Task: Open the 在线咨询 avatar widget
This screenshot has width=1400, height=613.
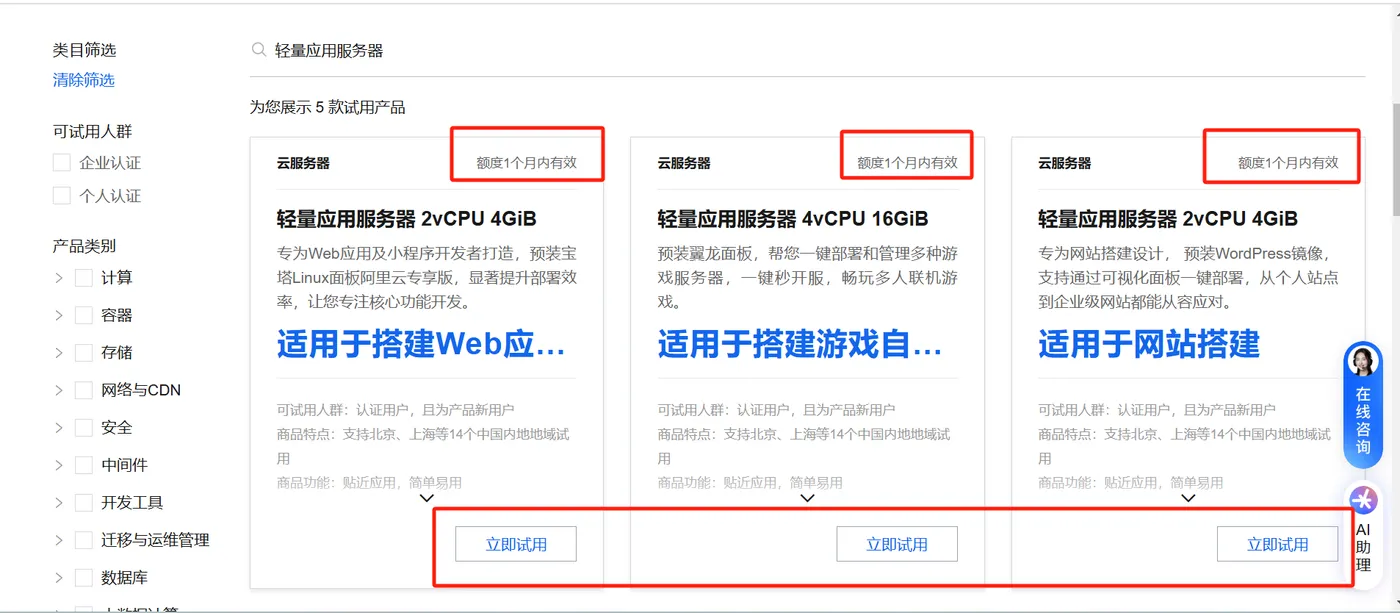Action: pyautogui.click(x=1363, y=361)
